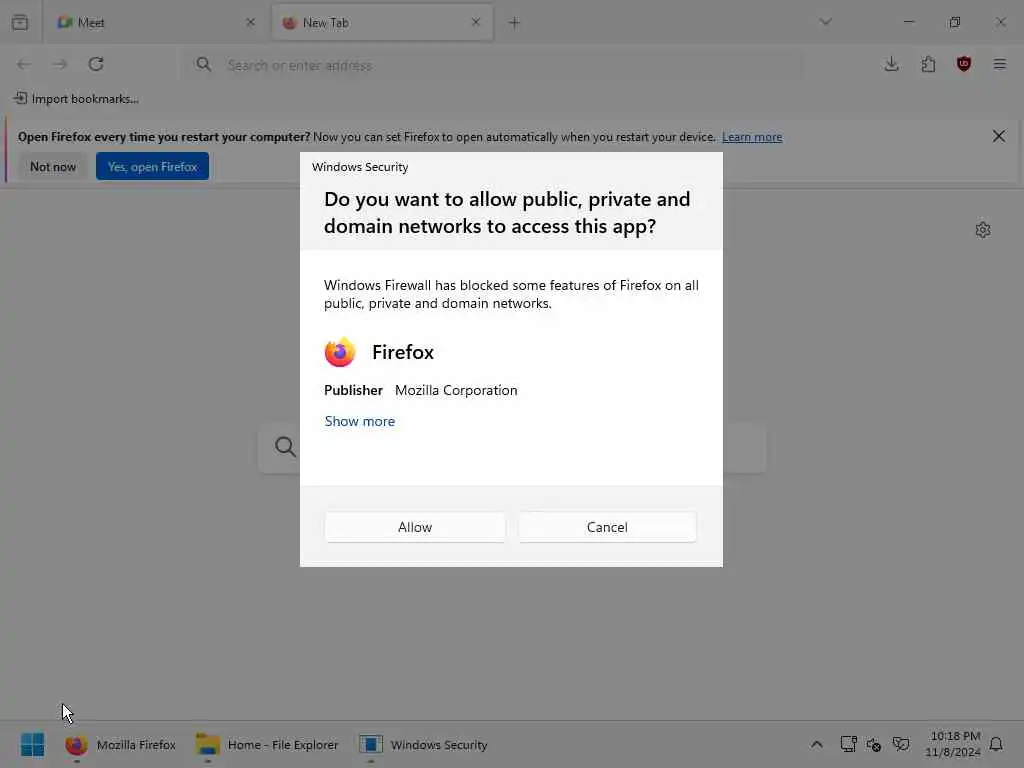Select the New Tab tab
Image resolution: width=1024 pixels, height=768 pixels.
(x=382, y=23)
